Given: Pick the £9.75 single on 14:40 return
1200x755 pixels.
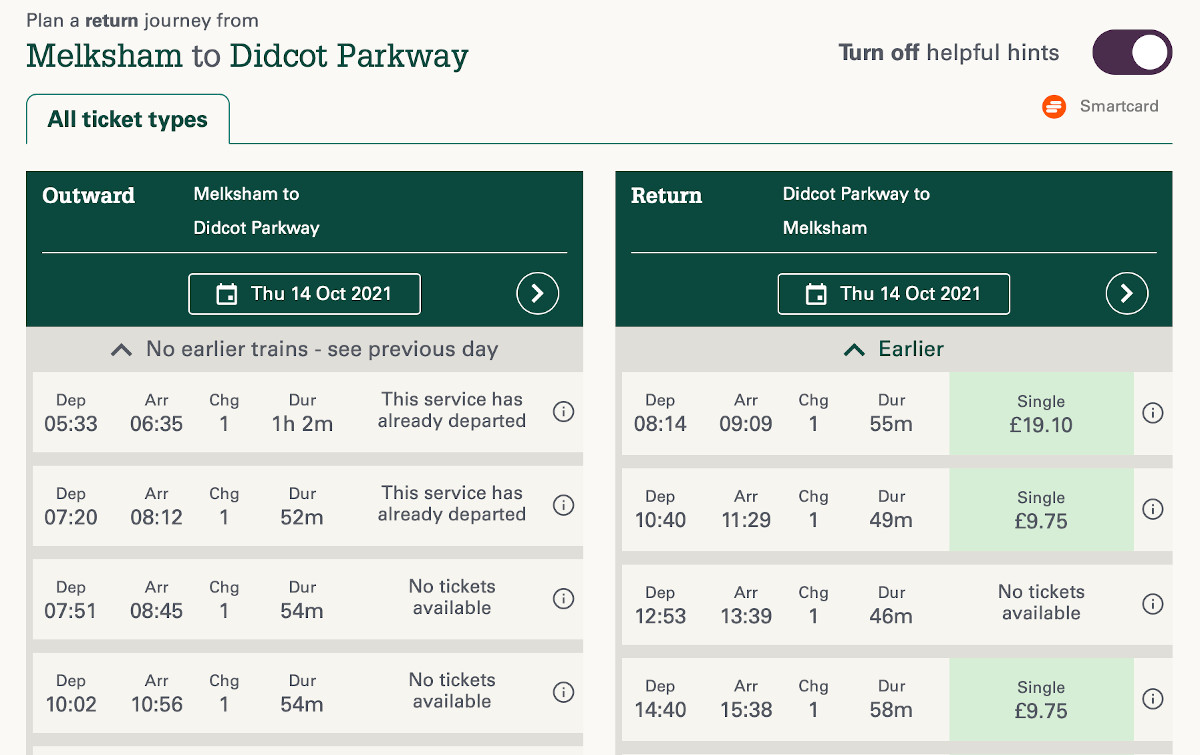Looking at the screenshot, I should [1041, 700].
